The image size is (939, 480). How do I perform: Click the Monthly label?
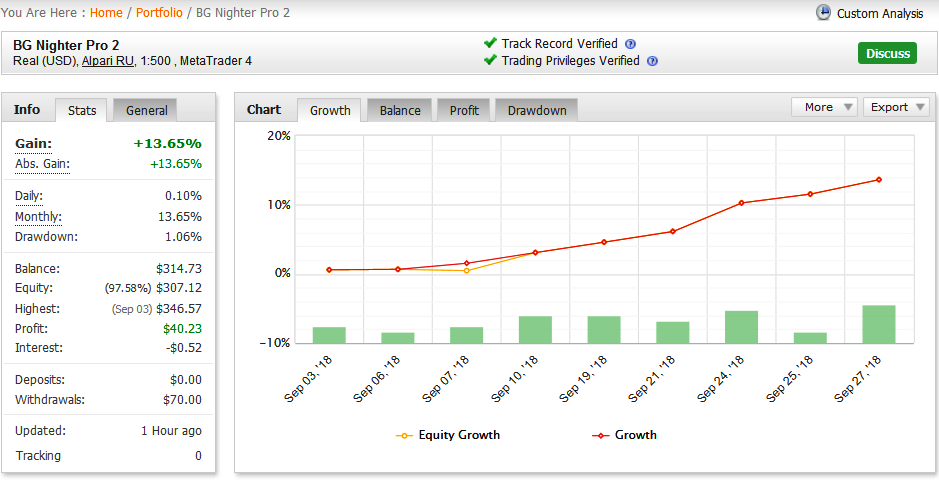pos(38,217)
